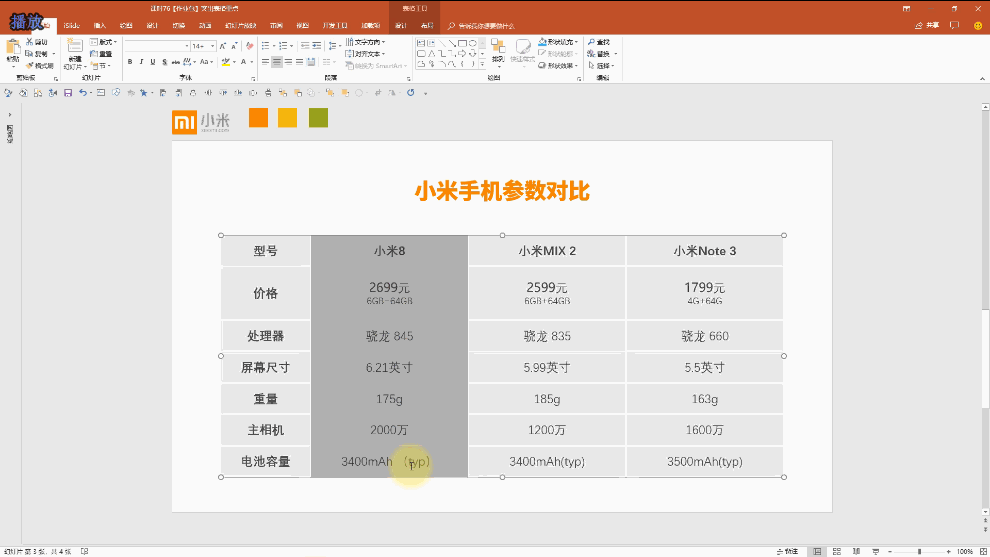This screenshot has height=557, width=990.
Task: Open the table Layout (布局) tab
Action: [427, 25]
